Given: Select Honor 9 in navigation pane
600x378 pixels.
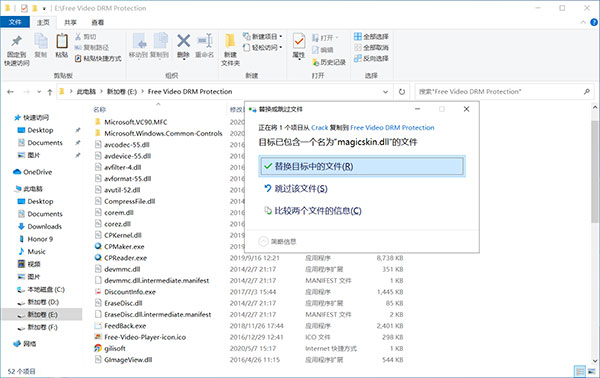Looking at the screenshot, I should 36,239.
